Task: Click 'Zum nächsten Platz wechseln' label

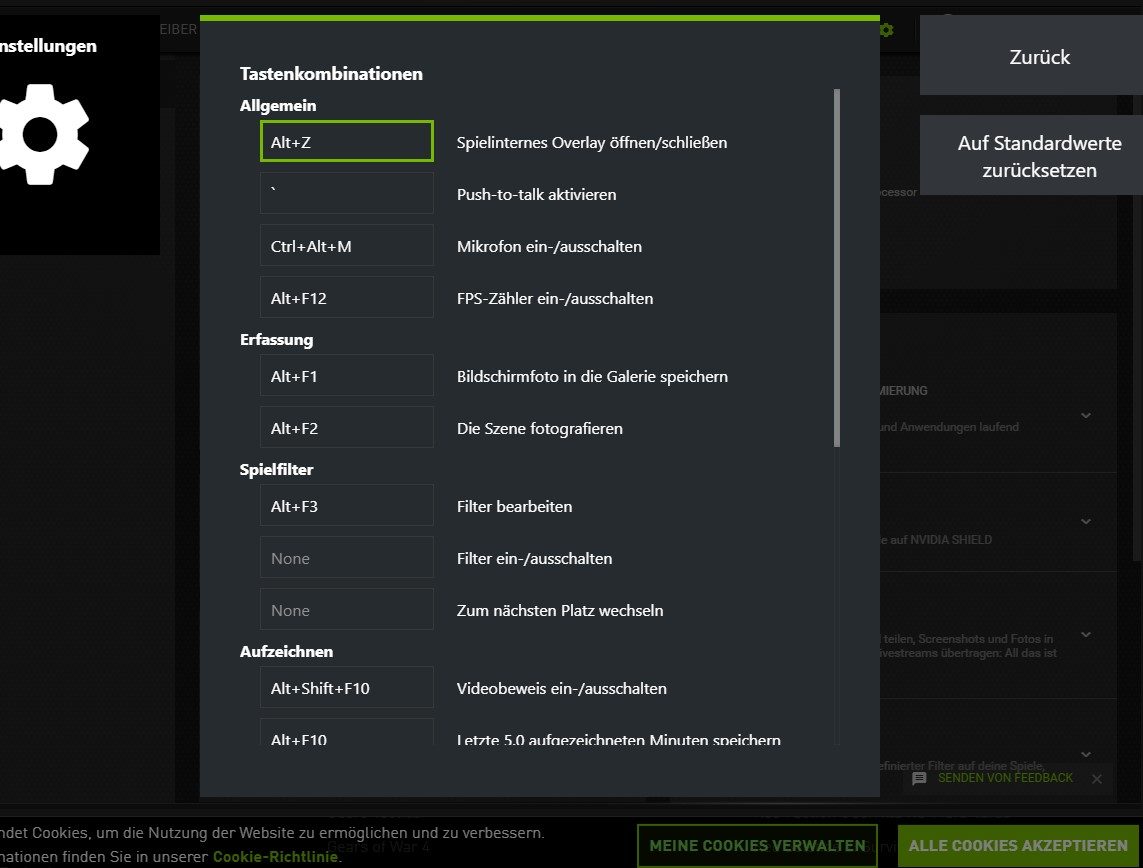Action: [x=560, y=610]
